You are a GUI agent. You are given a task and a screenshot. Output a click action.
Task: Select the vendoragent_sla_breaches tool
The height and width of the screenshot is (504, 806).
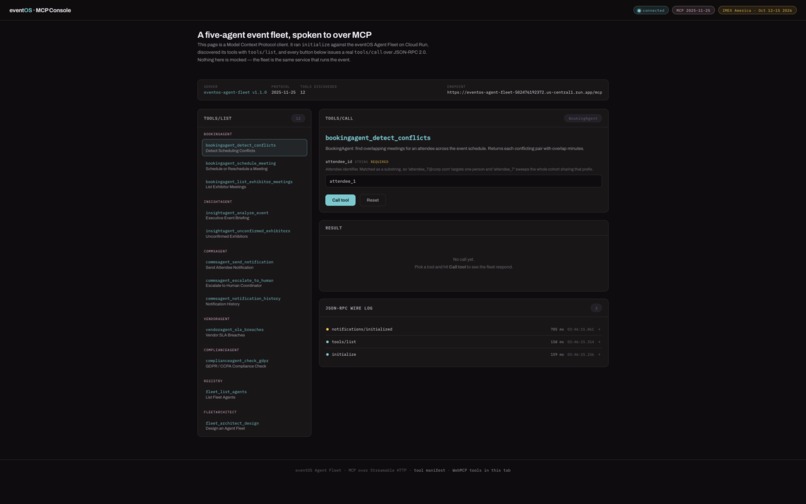tap(254, 332)
